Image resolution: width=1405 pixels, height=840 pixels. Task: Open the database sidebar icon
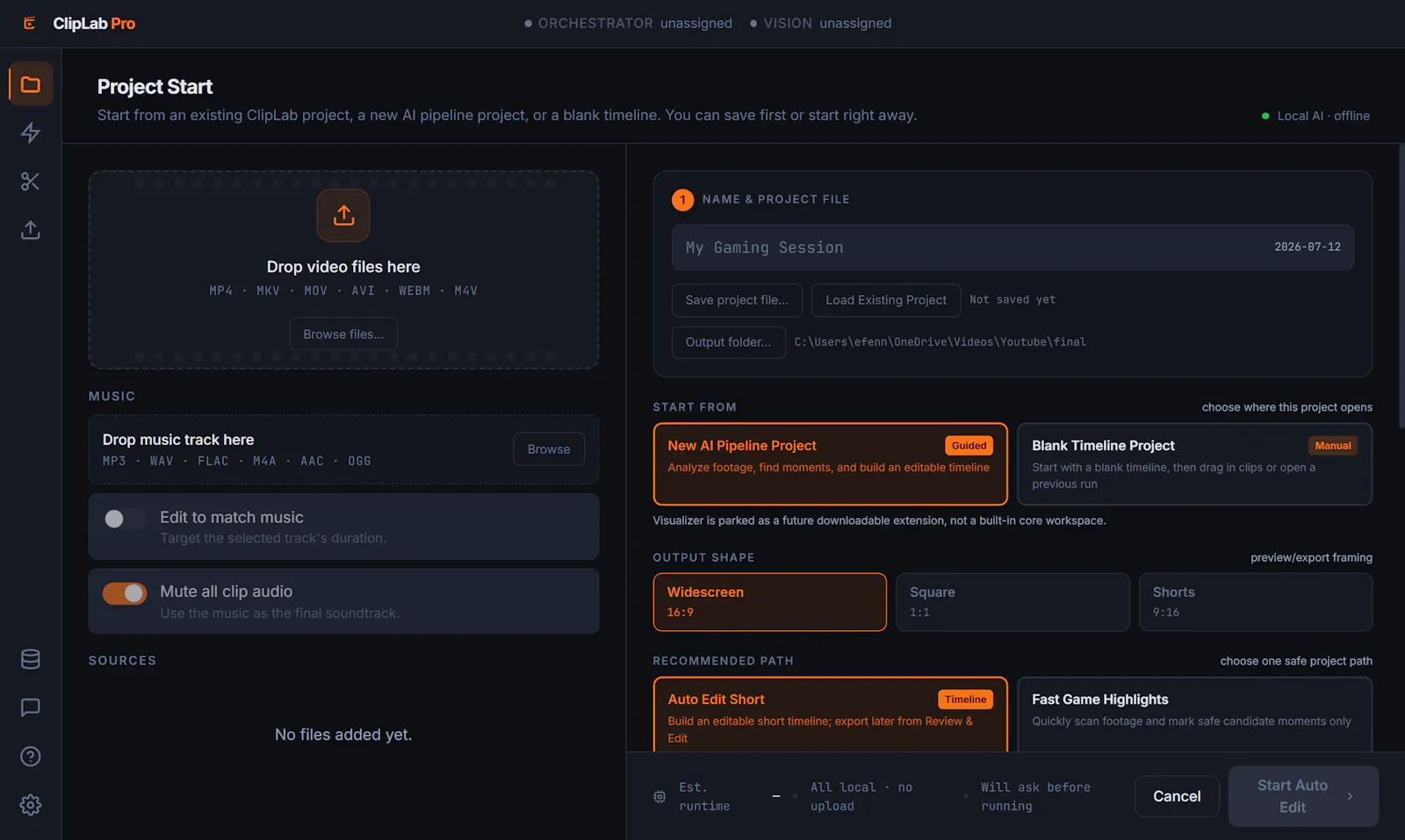pos(31,659)
